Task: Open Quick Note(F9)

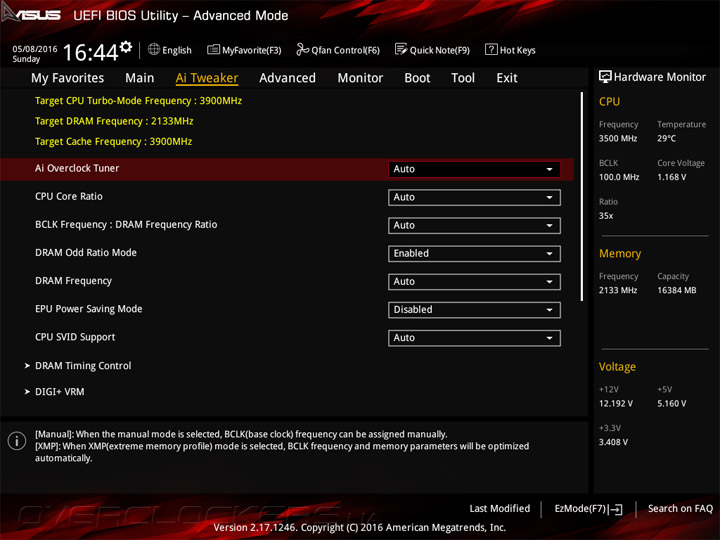Action: point(432,50)
